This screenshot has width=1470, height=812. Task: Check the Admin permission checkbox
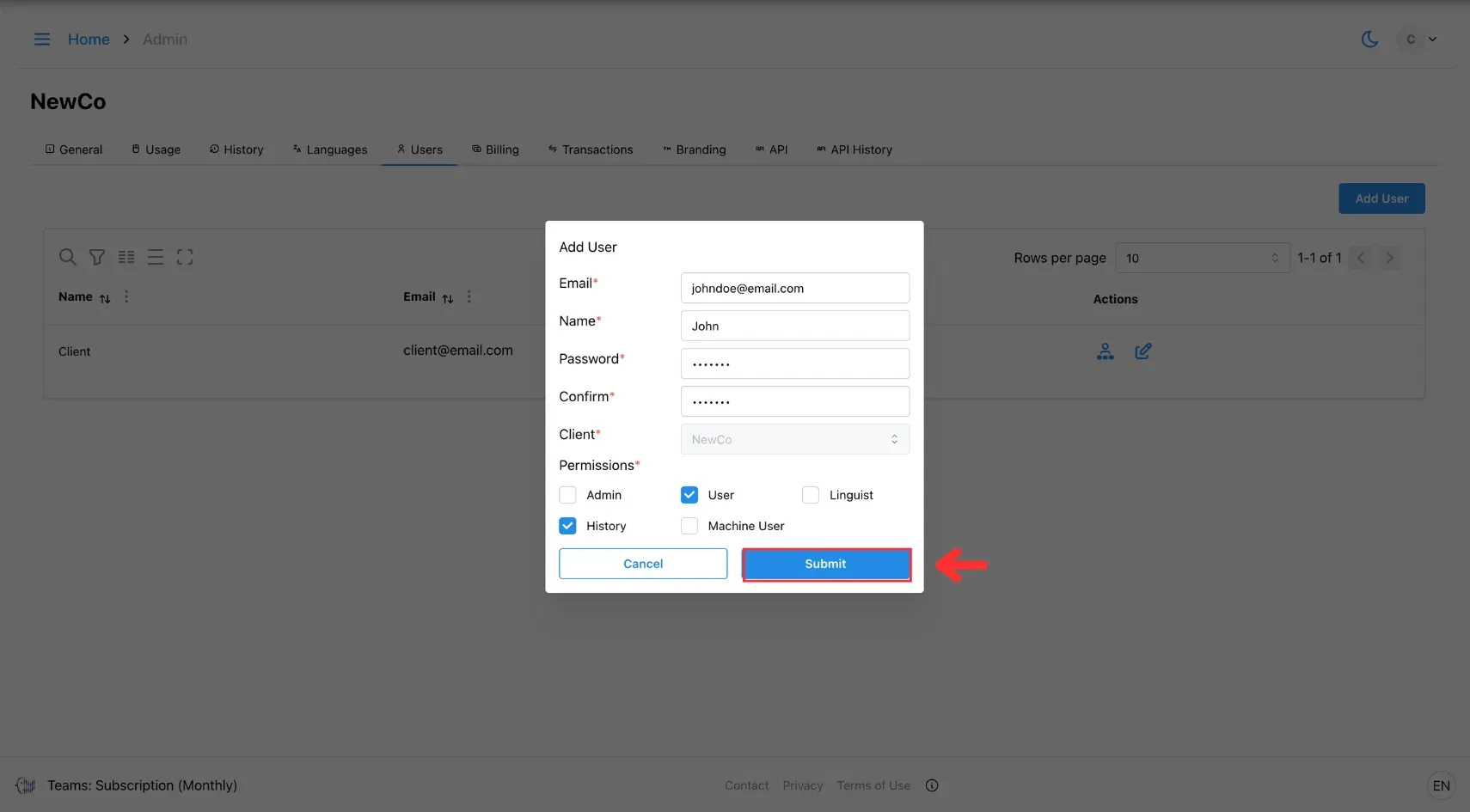click(567, 495)
